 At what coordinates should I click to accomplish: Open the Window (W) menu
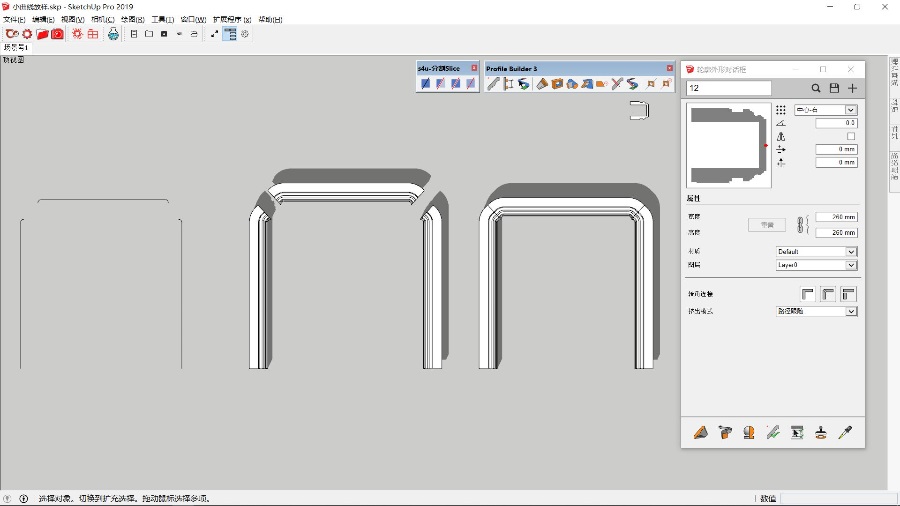pyautogui.click(x=193, y=20)
